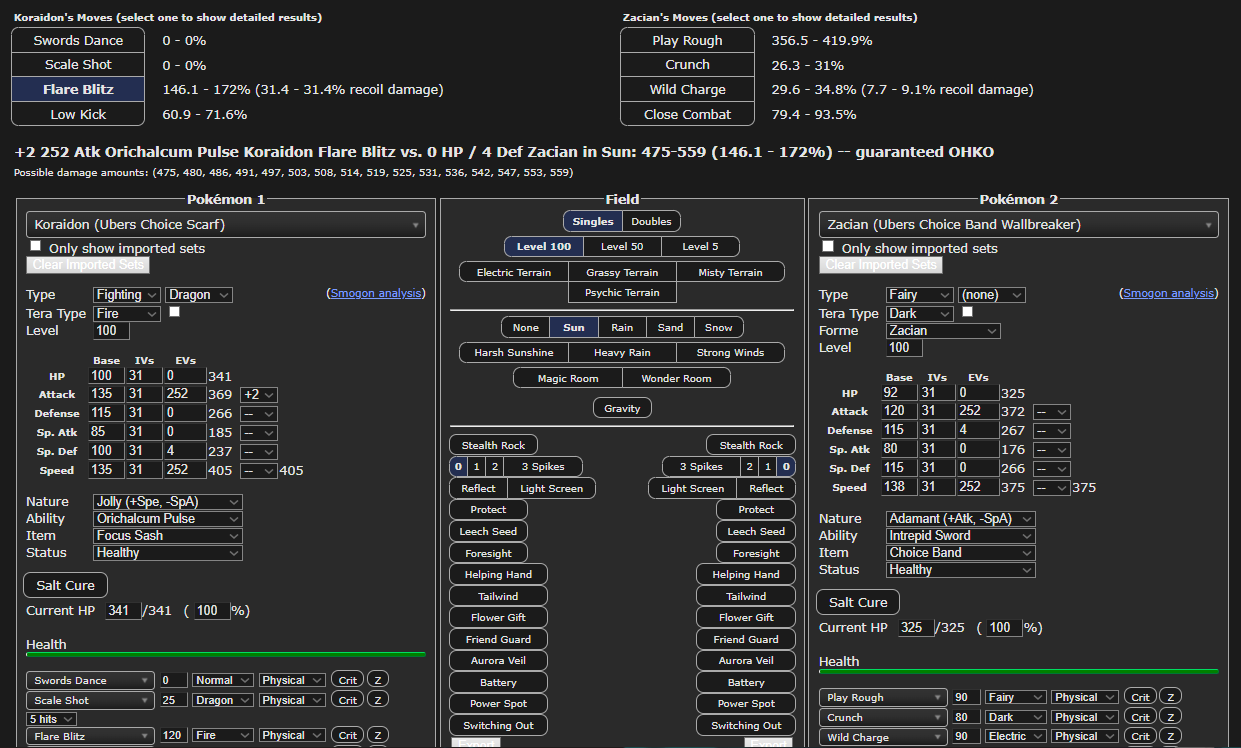
Task: Enable Terastallization checkbox for Koraidon
Action: (x=175, y=312)
